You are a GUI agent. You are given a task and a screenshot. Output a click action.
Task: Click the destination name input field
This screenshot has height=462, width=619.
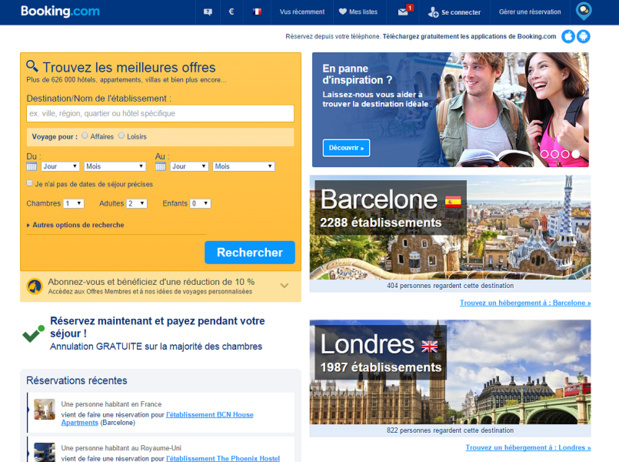click(x=160, y=114)
